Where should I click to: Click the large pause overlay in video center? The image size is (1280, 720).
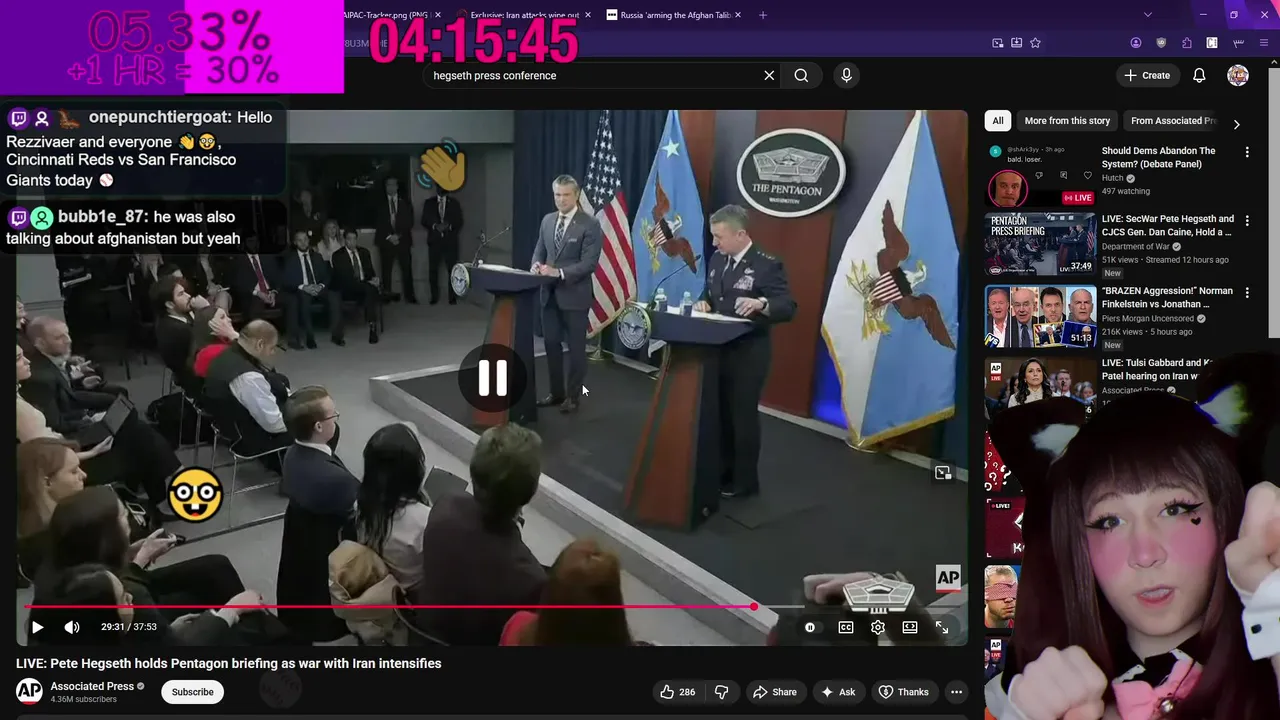492,378
